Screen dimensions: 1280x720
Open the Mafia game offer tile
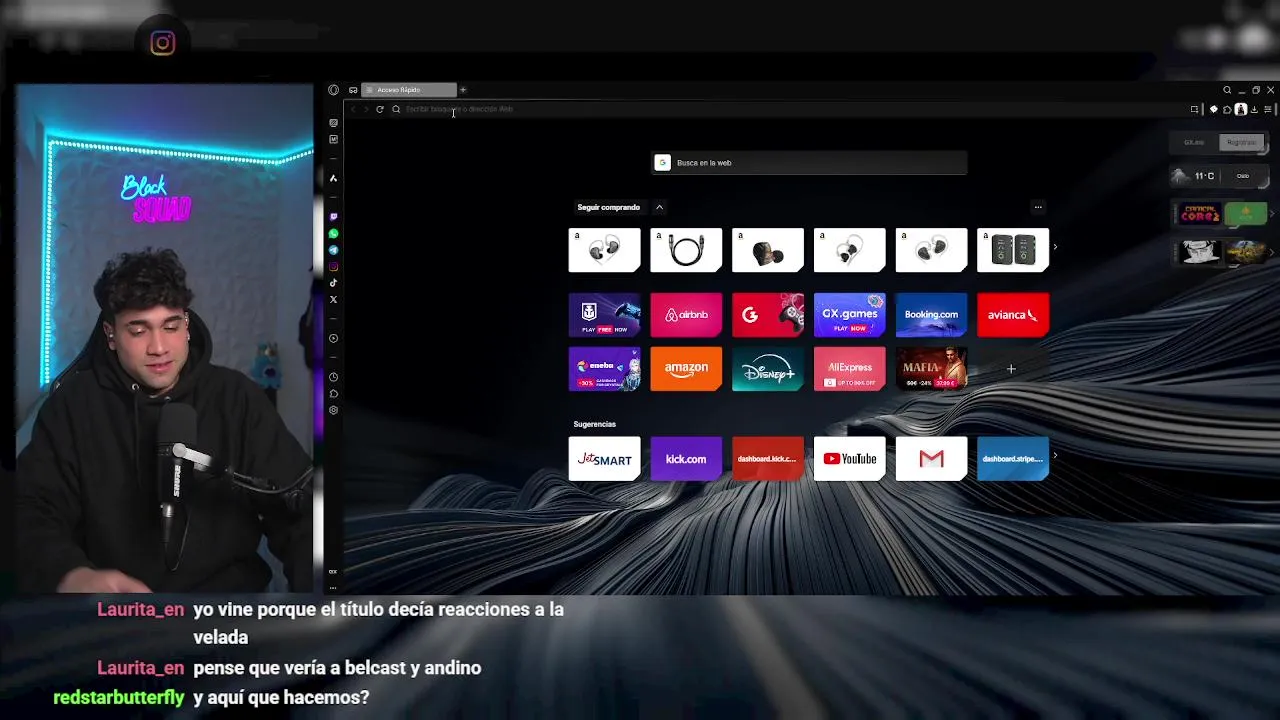931,369
